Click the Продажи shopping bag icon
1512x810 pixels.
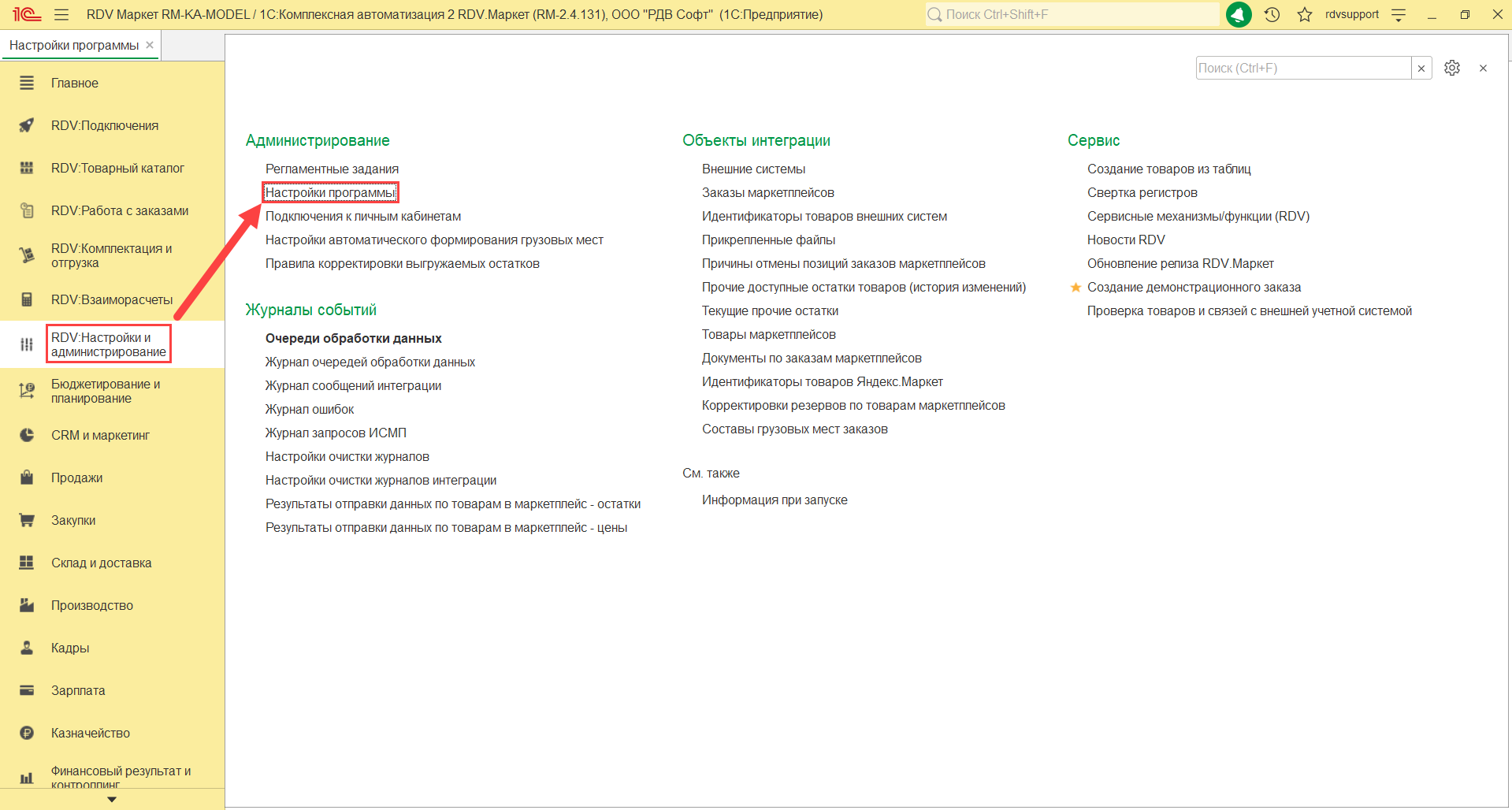(x=27, y=477)
